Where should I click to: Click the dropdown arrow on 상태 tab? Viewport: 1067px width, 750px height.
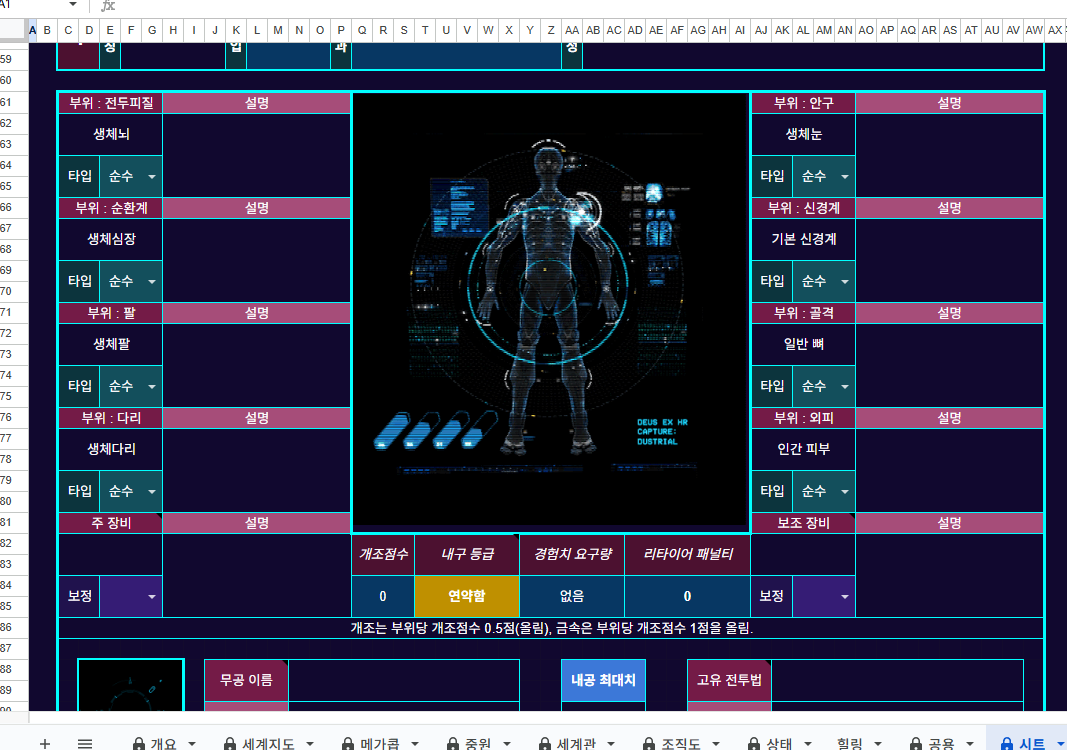[807, 744]
